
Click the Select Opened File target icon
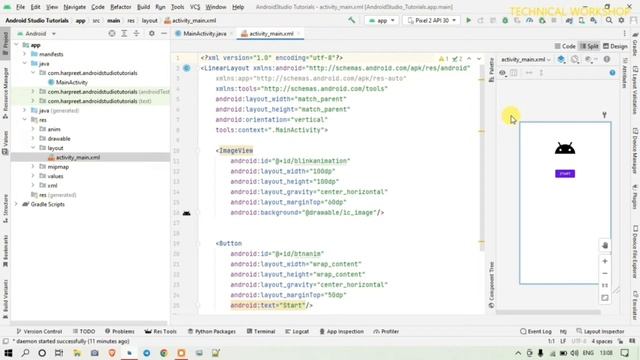coord(111,33)
